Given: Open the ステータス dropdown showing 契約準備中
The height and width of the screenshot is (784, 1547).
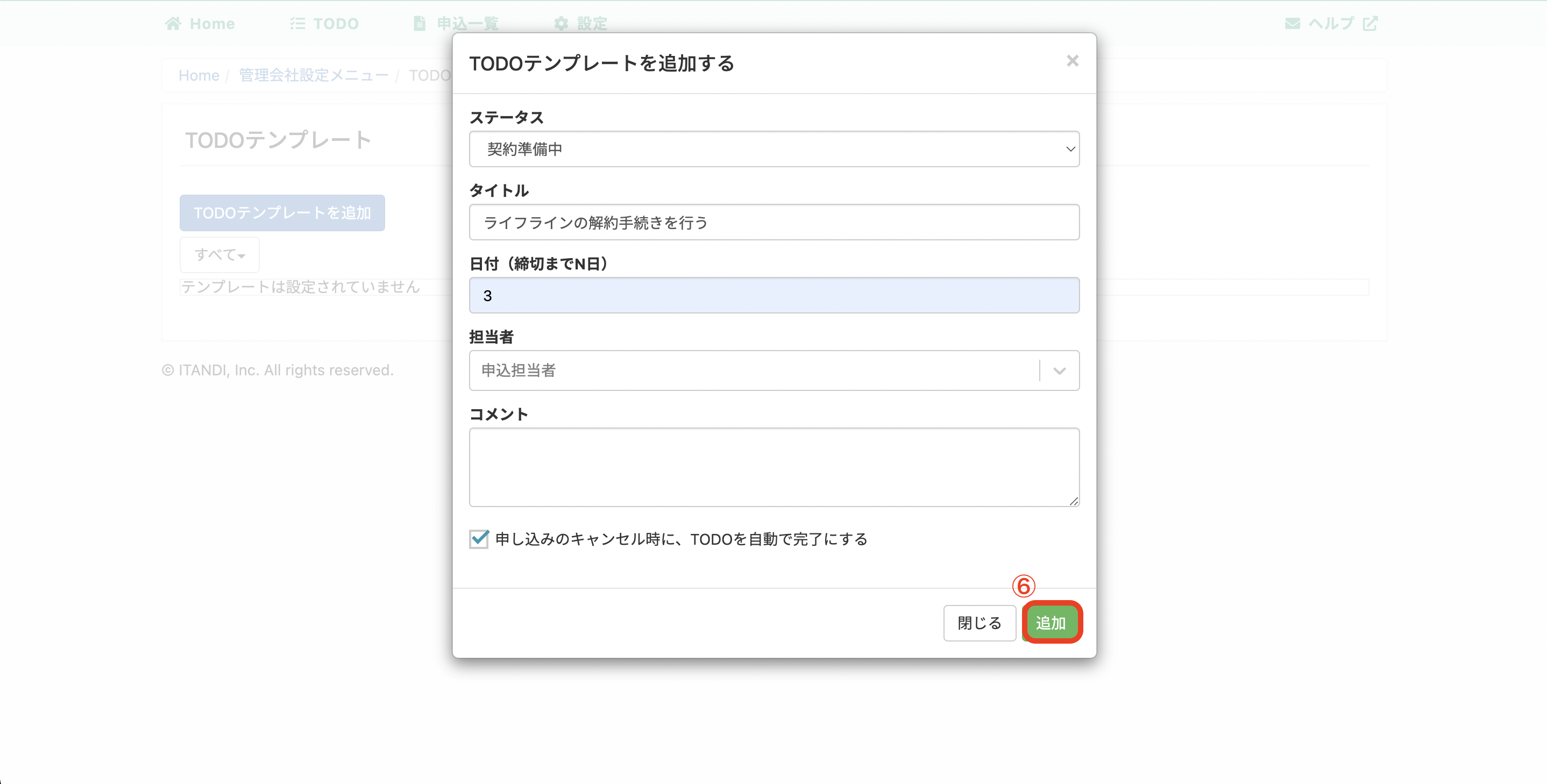Looking at the screenshot, I should point(774,149).
